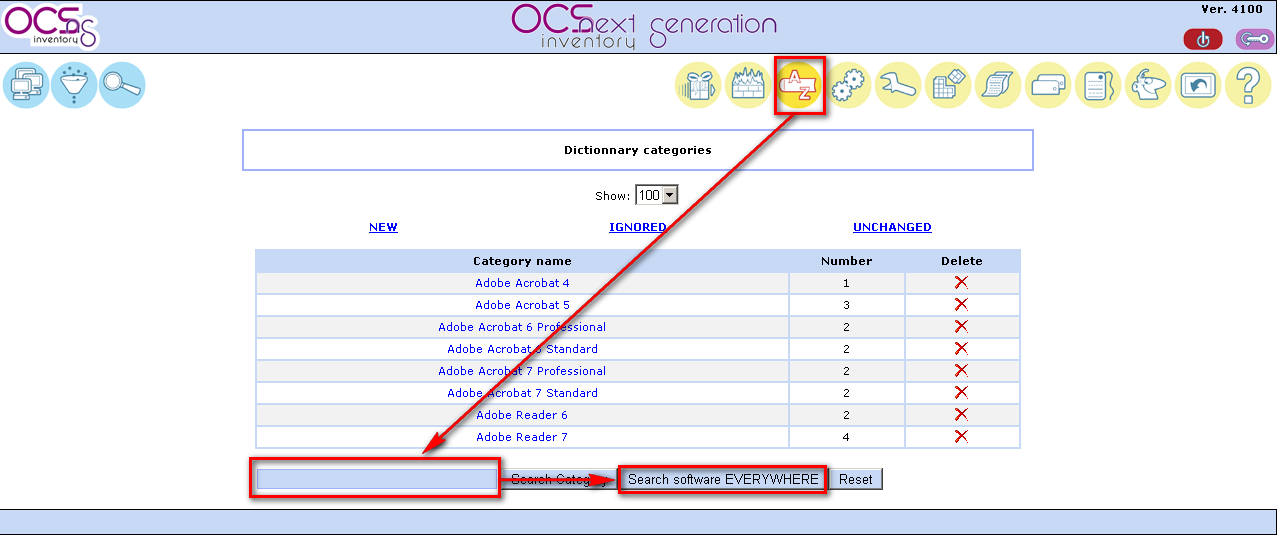Image resolution: width=1277 pixels, height=557 pixels.
Task: Open the labels tag icon
Action: [1048, 86]
